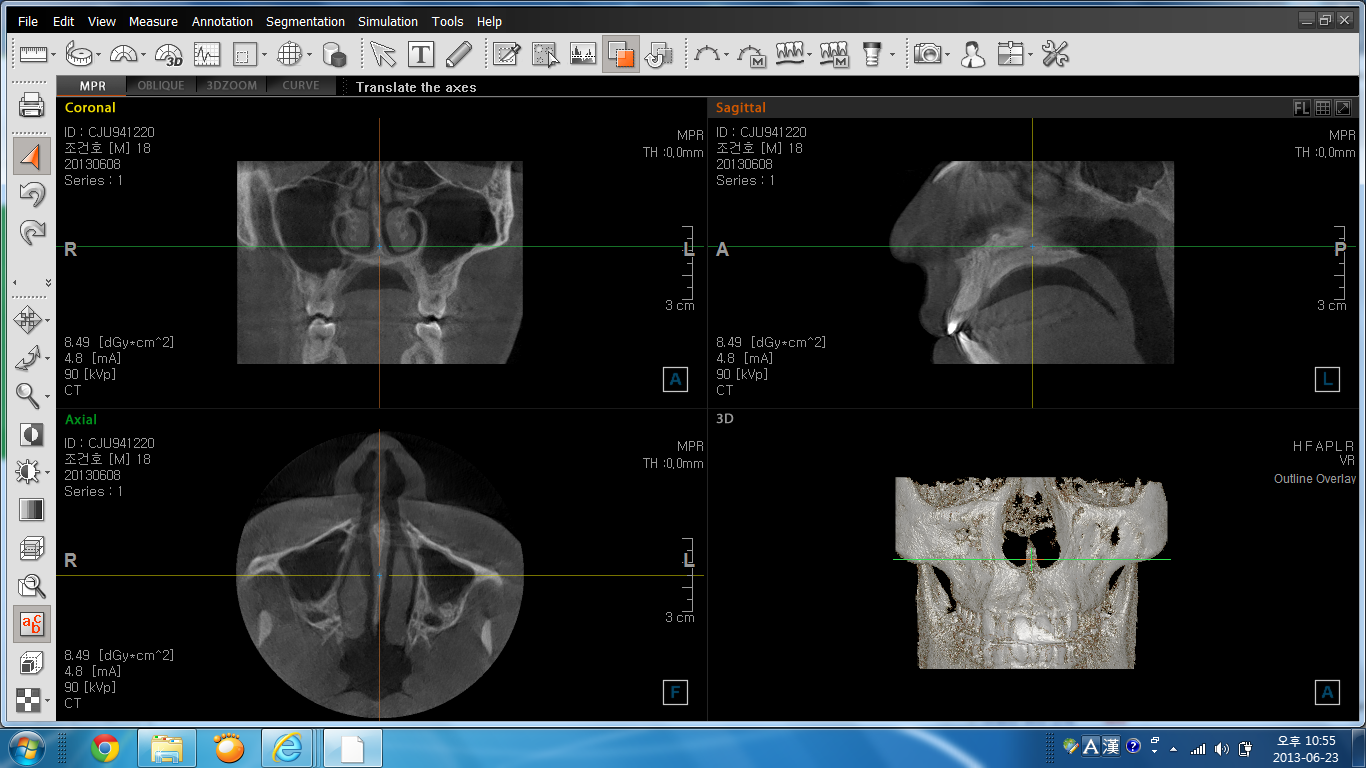Open the wrench and screwdriver settings
The image size is (1366, 768).
pos(1055,54)
